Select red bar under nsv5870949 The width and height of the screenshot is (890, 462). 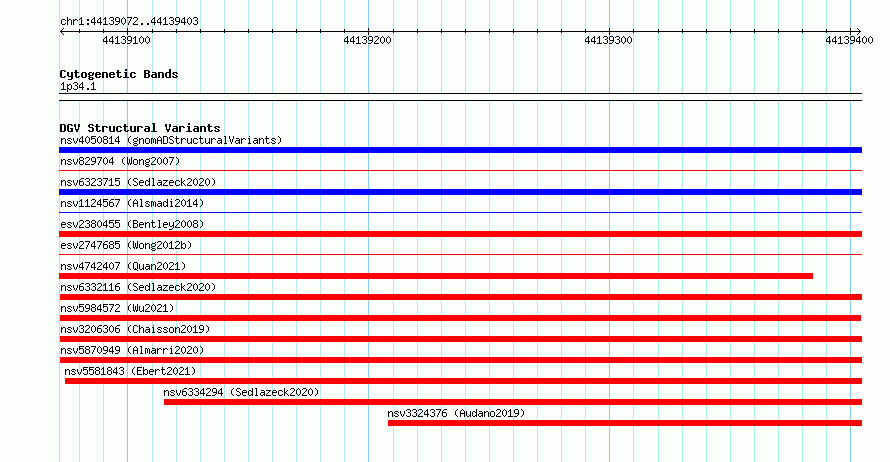460,360
